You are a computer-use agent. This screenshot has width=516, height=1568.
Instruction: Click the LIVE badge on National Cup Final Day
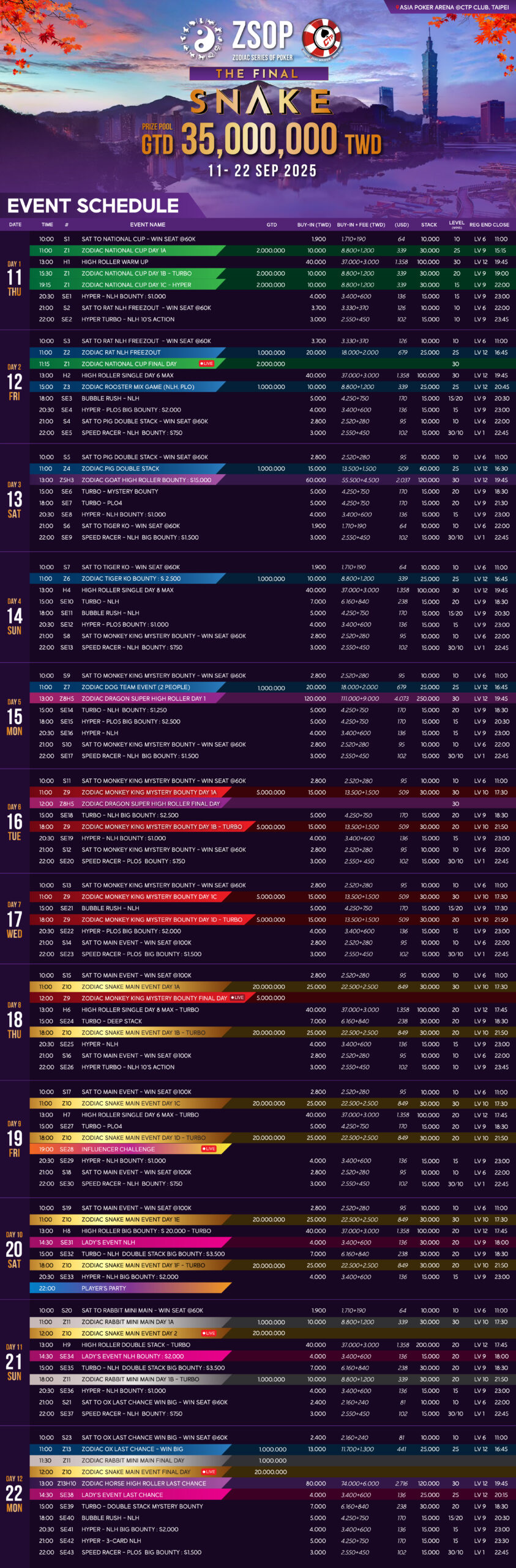point(206,364)
